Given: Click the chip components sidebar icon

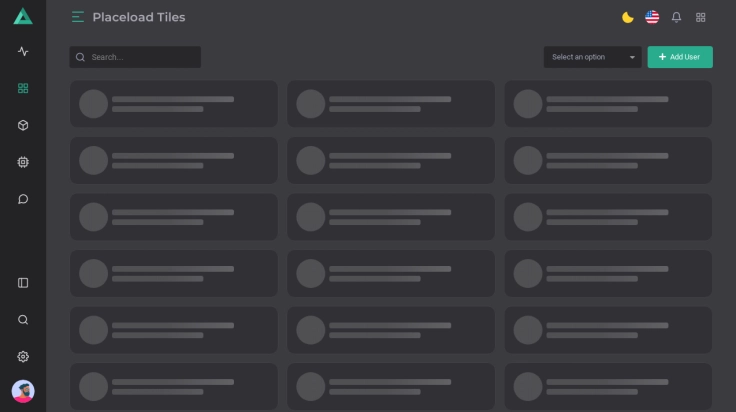Looking at the screenshot, I should (23, 162).
